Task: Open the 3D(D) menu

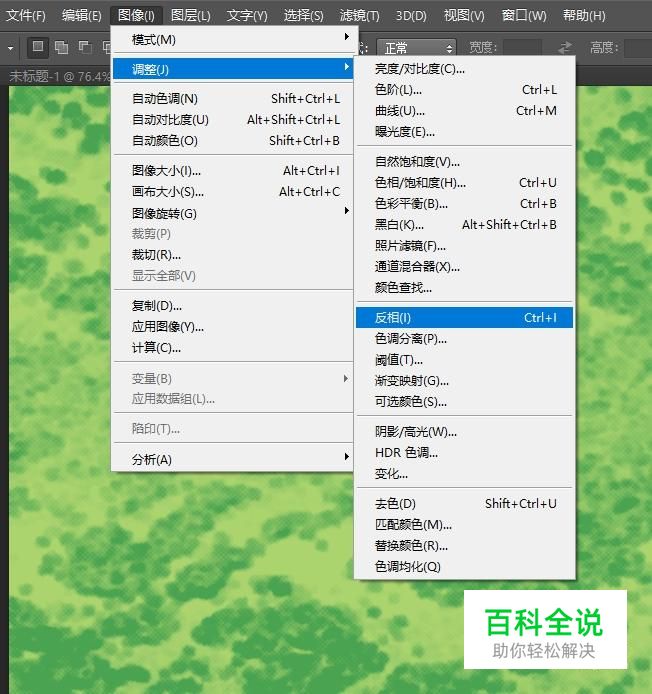Action: click(x=411, y=15)
